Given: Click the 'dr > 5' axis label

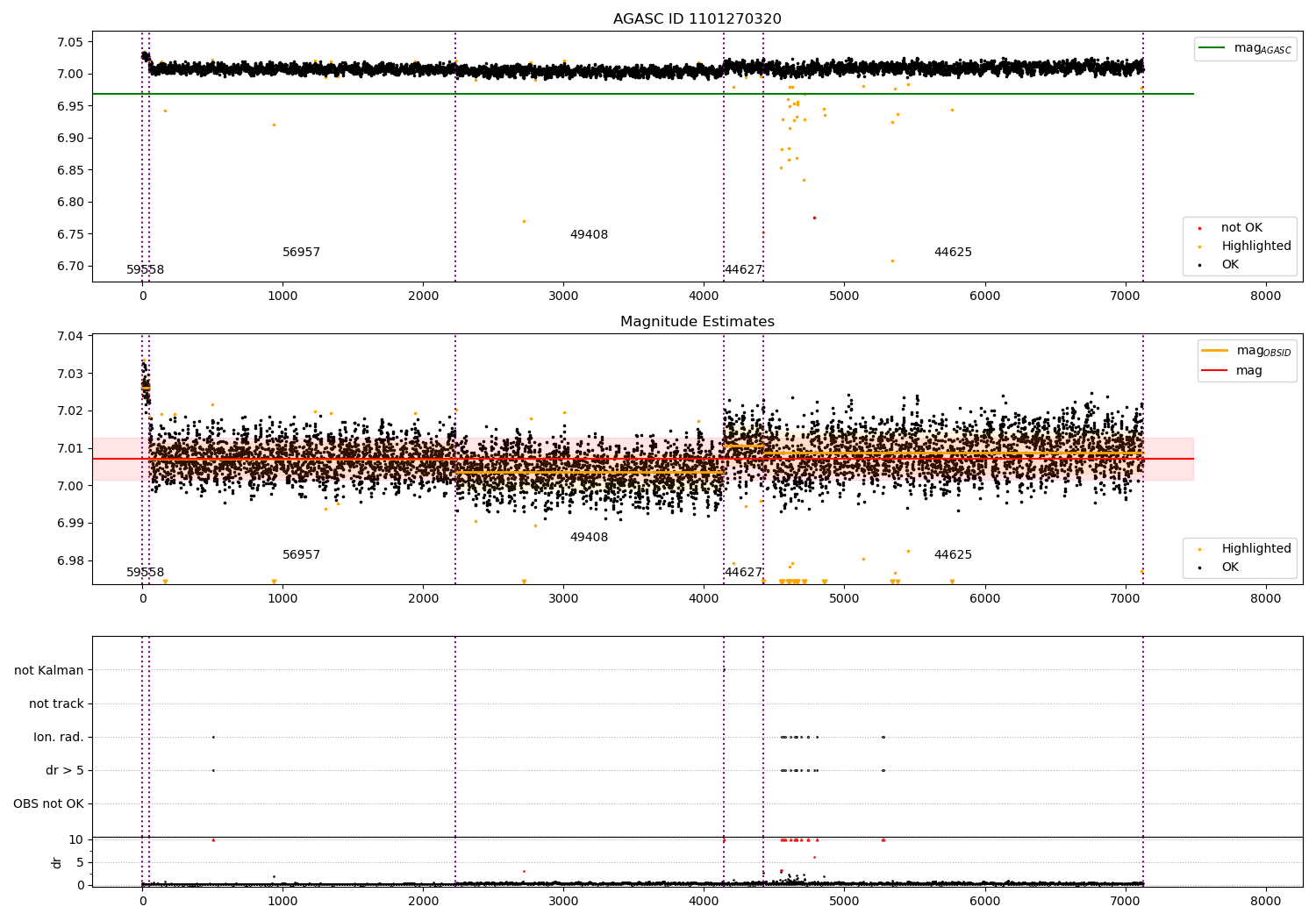Looking at the screenshot, I should pos(65,770).
